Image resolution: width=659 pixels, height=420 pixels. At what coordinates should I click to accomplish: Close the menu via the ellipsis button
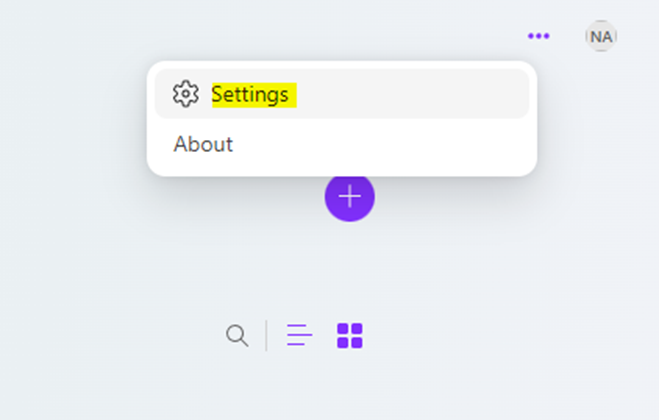(x=538, y=36)
